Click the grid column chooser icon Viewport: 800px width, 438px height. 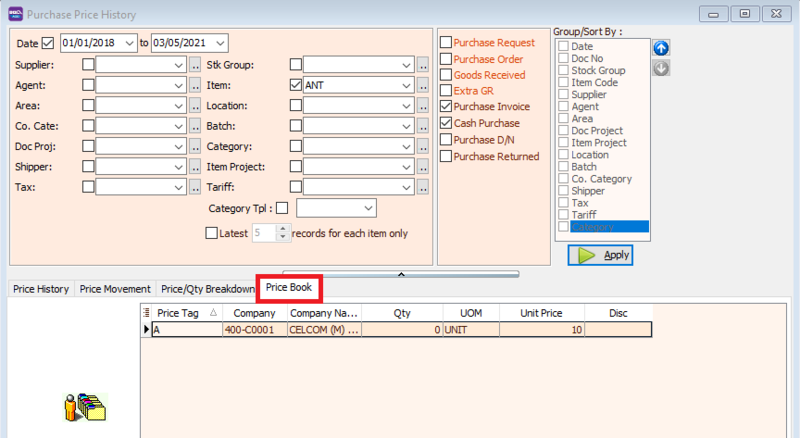(x=147, y=313)
